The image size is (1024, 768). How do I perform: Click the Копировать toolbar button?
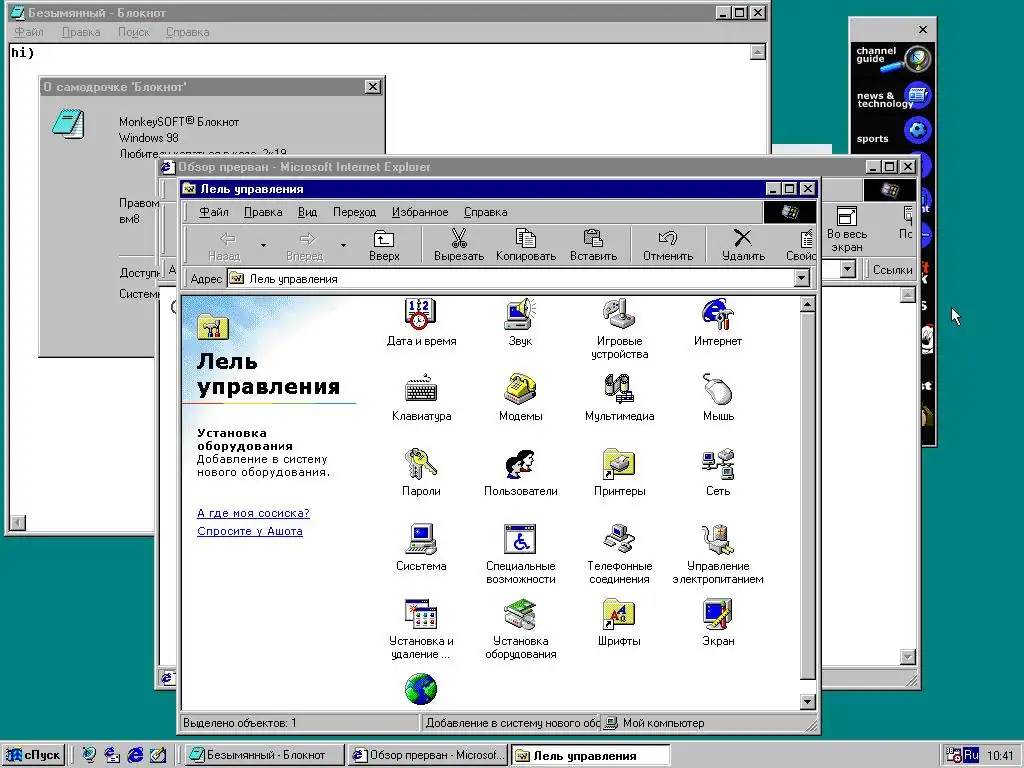(x=526, y=245)
